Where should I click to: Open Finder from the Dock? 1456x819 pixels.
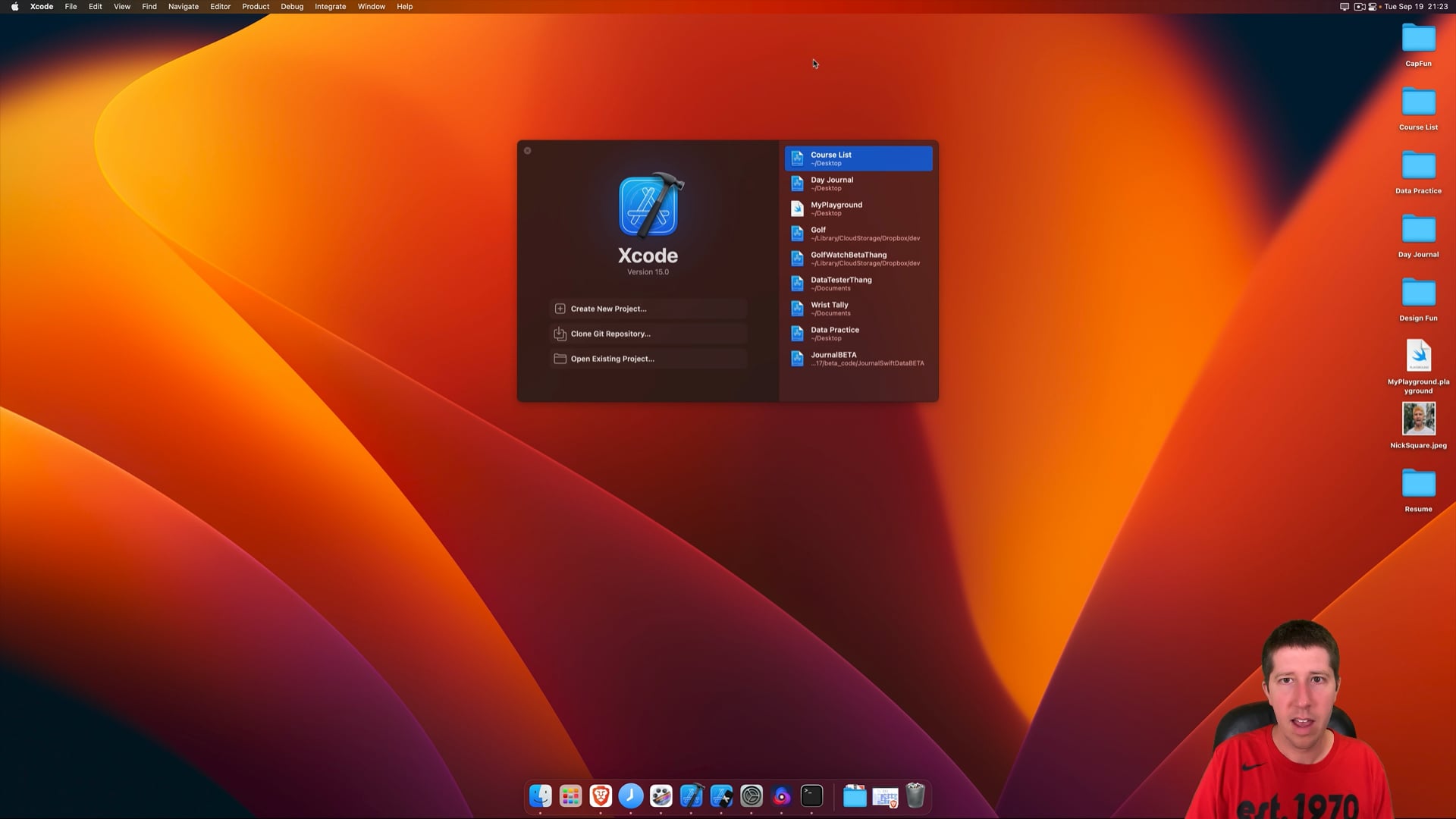click(x=541, y=796)
